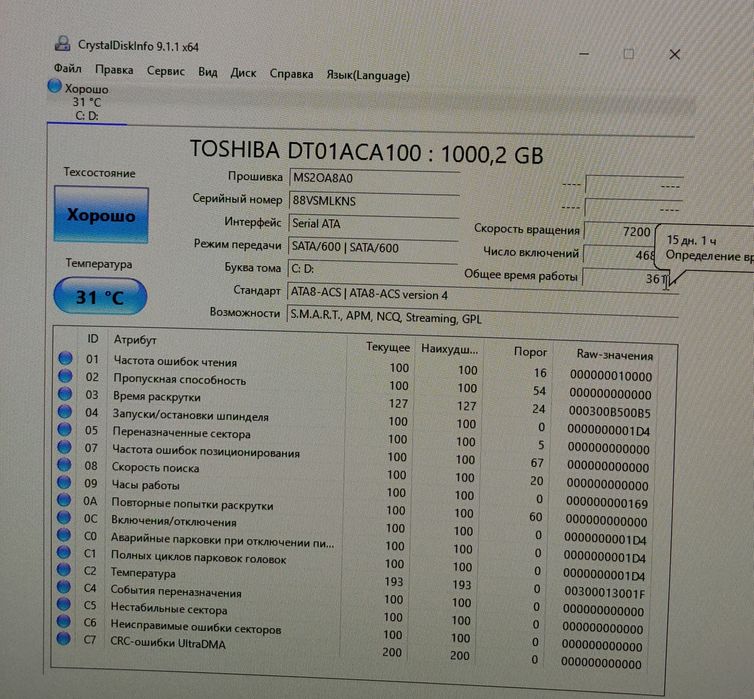Open the Диск menu
Image resolution: width=754 pixels, height=699 pixels.
coord(243,73)
